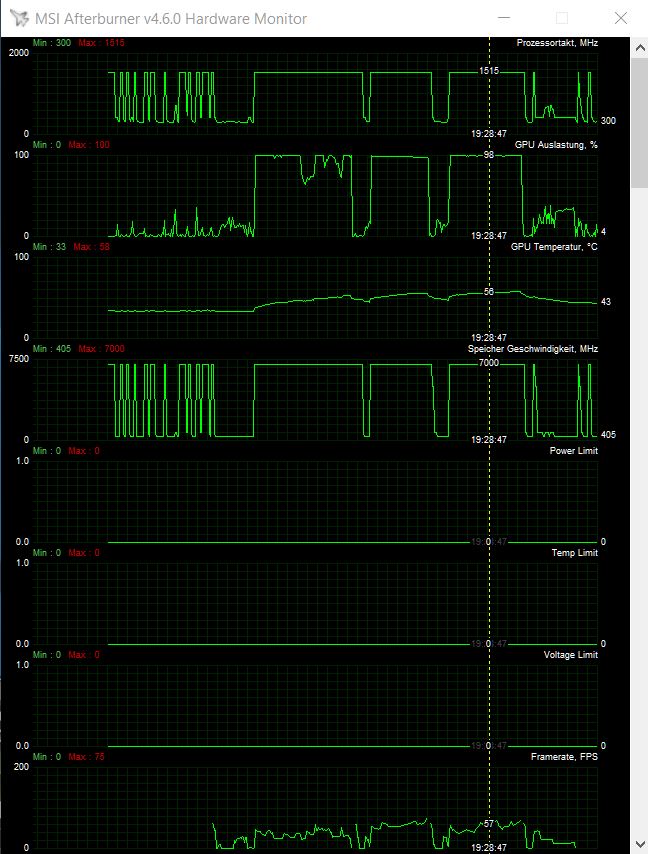Click the 19:28:47 timestamp under Prozessortakt graph
648x854 pixels.
click(488, 134)
